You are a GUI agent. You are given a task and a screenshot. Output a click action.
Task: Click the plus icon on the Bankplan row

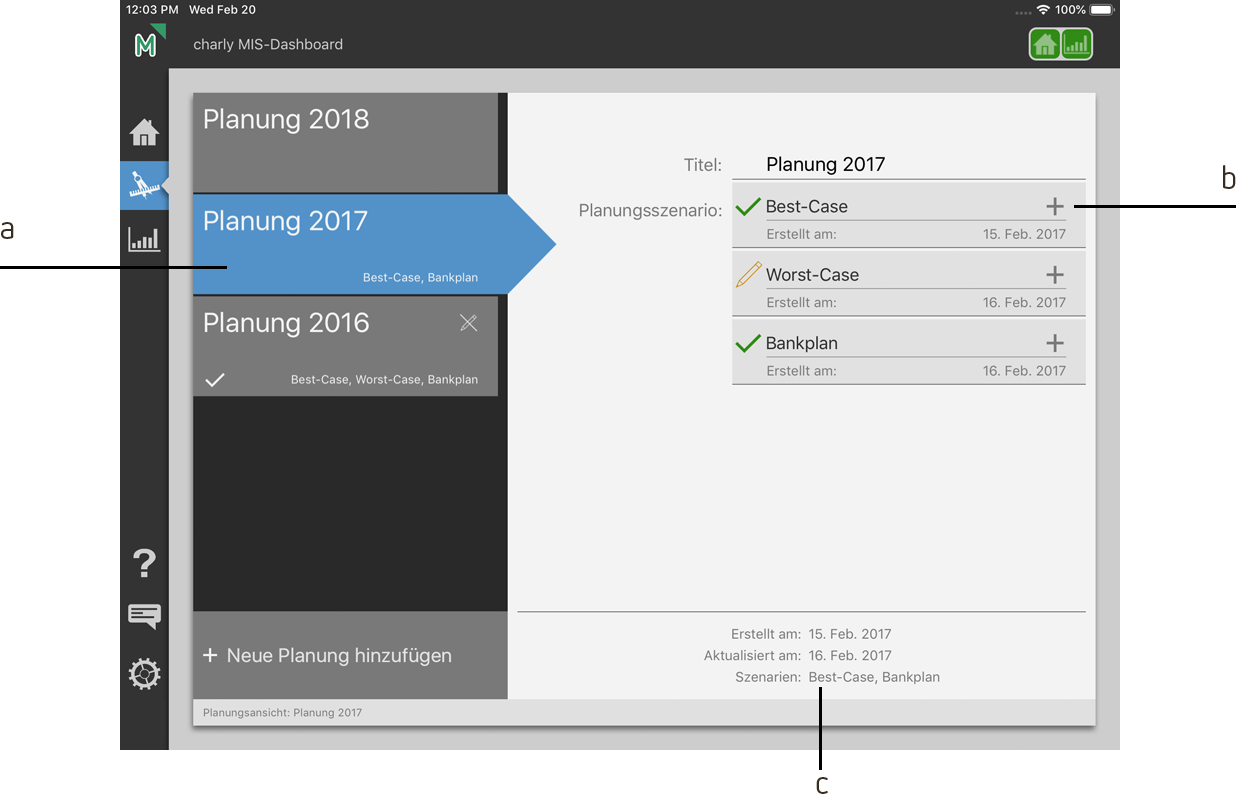point(1055,343)
